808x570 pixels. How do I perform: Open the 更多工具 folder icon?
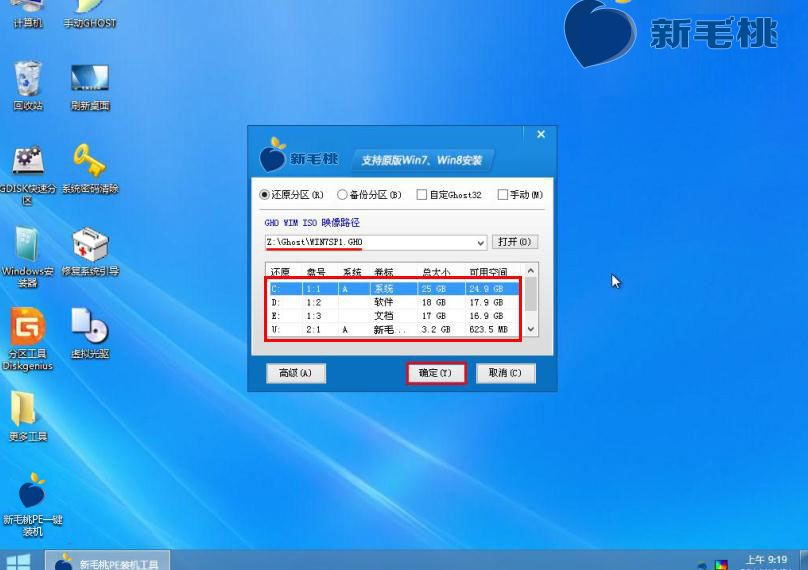point(28,416)
